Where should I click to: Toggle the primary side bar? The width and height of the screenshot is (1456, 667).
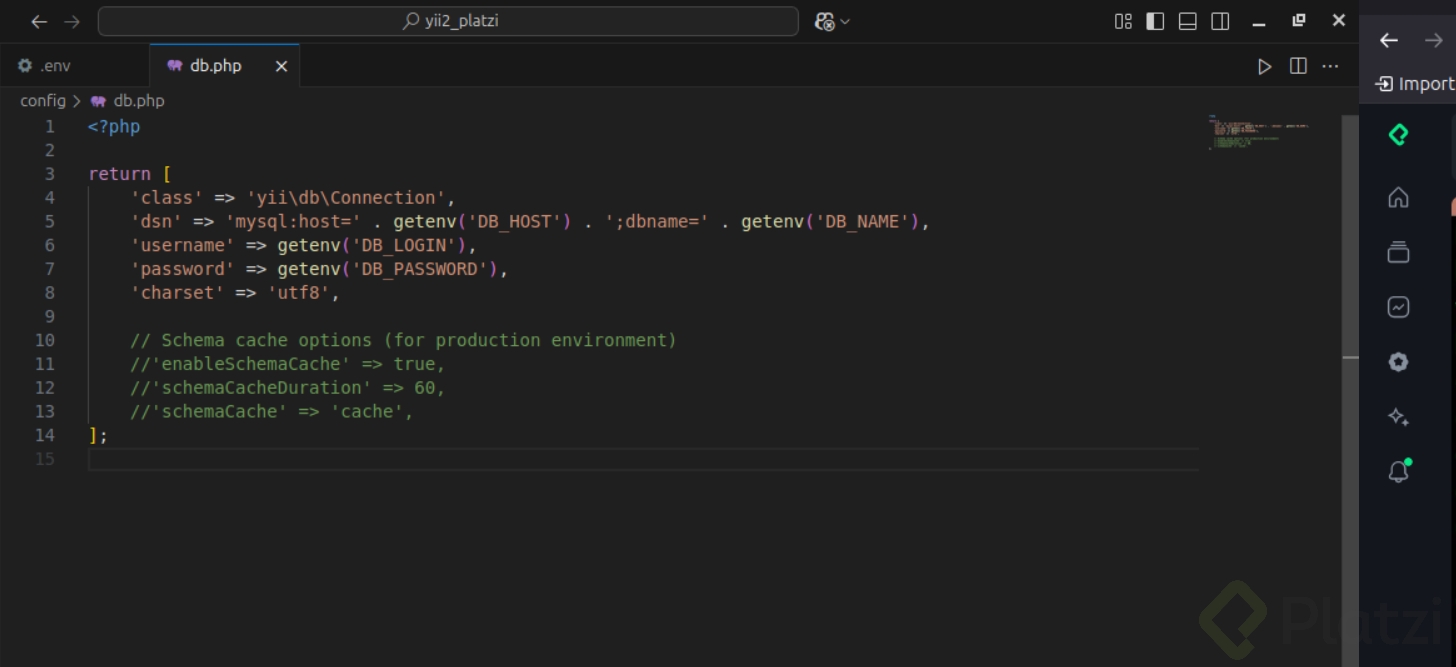[1155, 21]
